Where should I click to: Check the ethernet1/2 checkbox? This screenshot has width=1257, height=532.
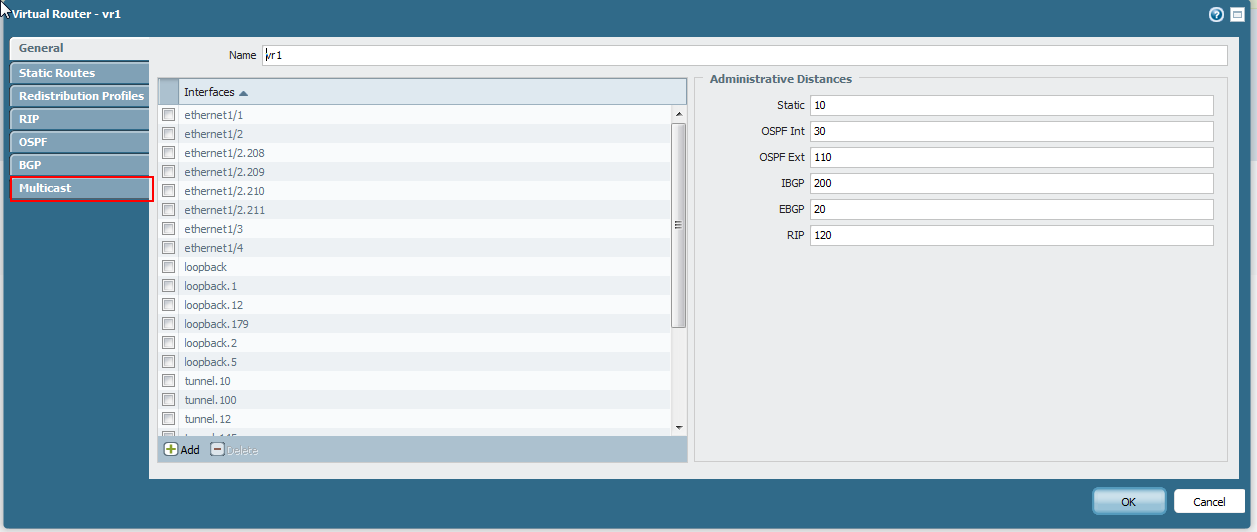[168, 134]
